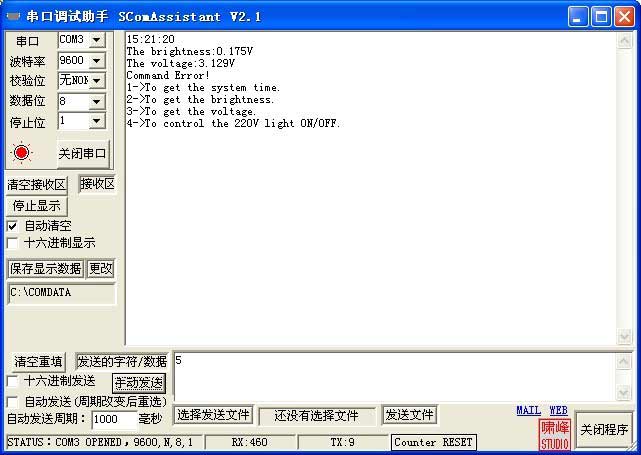
Task: Enable the 十六进制显示 hex display checkbox
Action: (x=13, y=243)
